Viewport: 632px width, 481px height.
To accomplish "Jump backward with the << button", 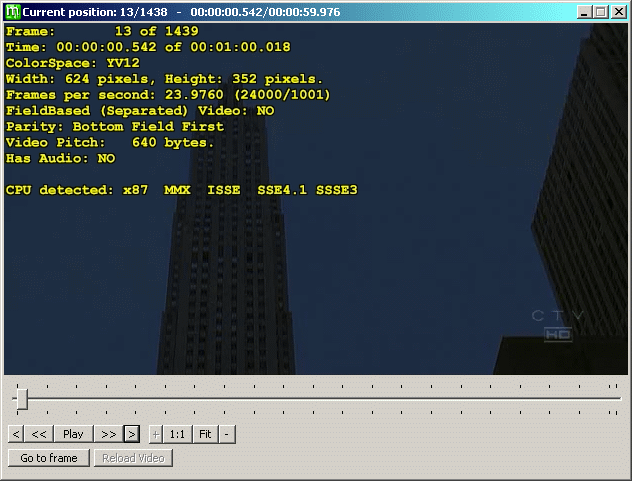I will point(39,434).
